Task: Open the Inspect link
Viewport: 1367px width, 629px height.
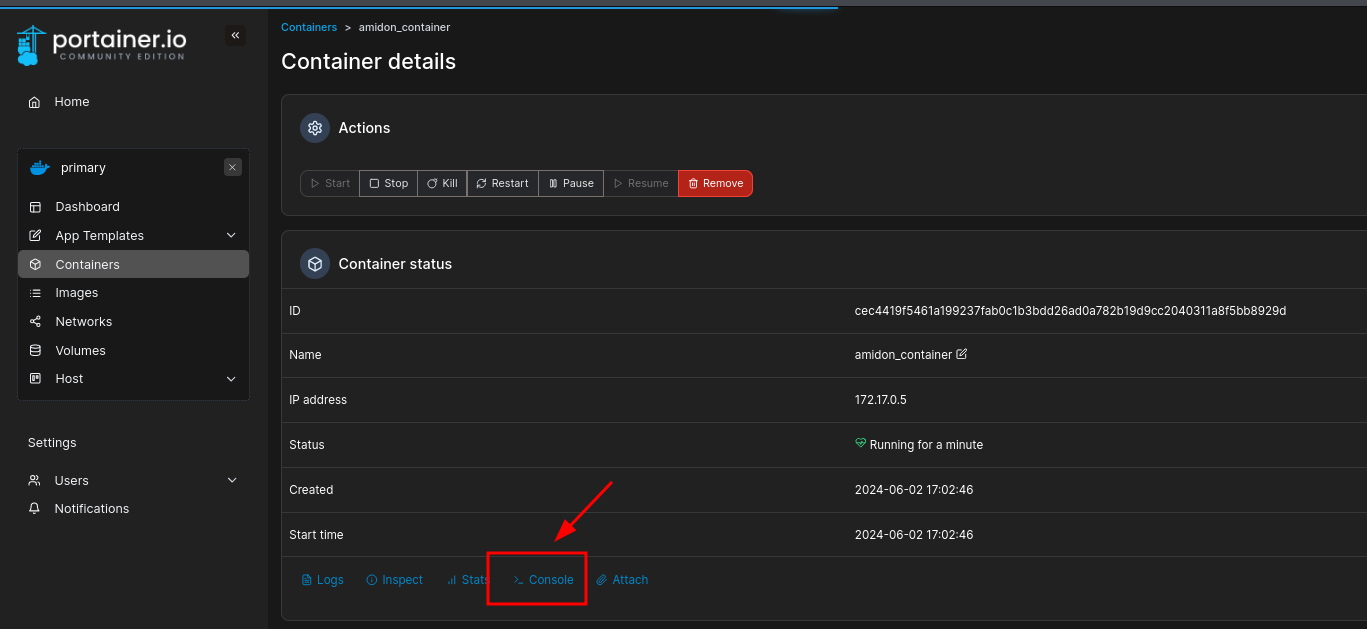Action: [x=394, y=580]
